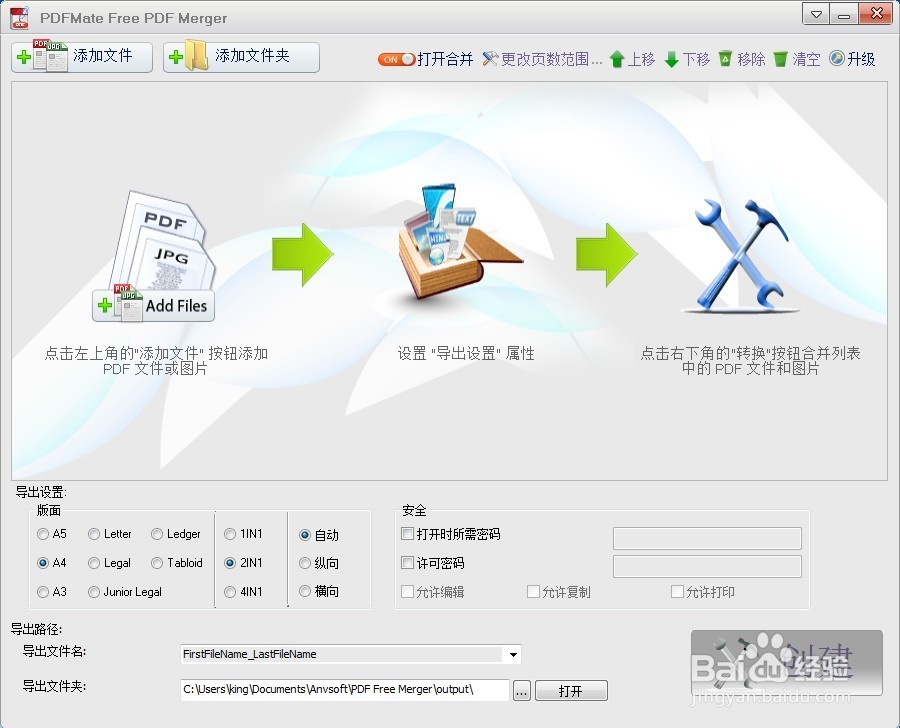Click the 移除 remove trash icon
This screenshot has width=900, height=728.
tap(726, 59)
